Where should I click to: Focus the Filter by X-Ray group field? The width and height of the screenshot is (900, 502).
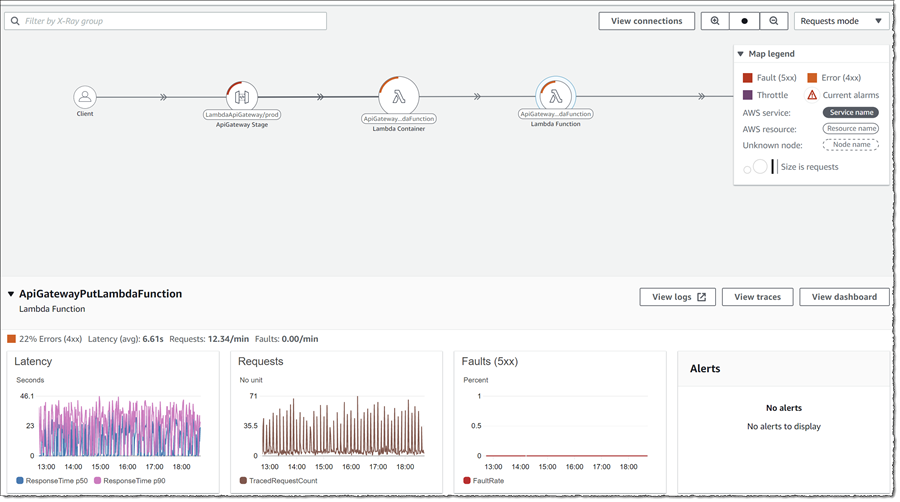coord(165,21)
